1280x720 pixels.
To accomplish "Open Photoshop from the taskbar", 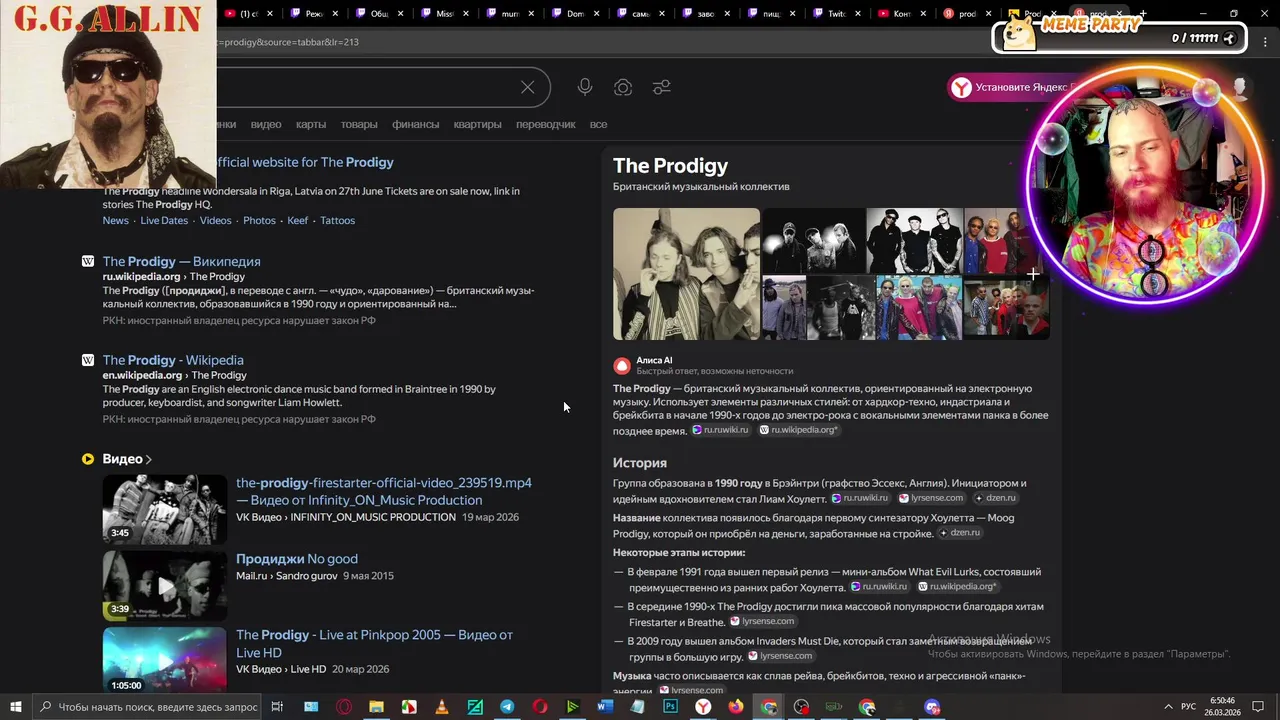I will (x=670, y=707).
